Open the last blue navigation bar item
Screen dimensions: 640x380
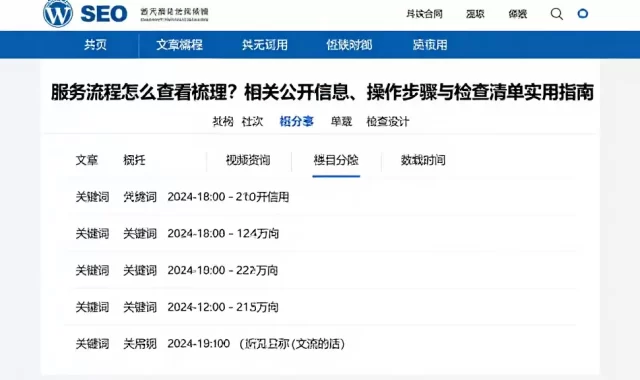(430, 44)
